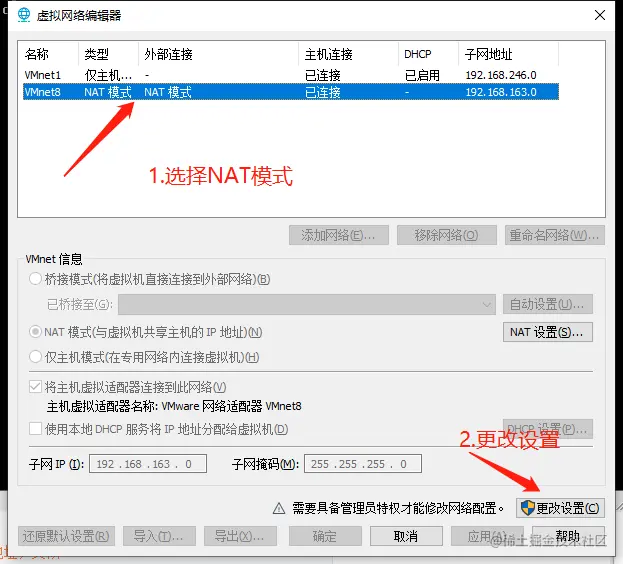Close the 虚拟网络编辑器 dialog
Viewport: 623px width, 564px height.
600,15
